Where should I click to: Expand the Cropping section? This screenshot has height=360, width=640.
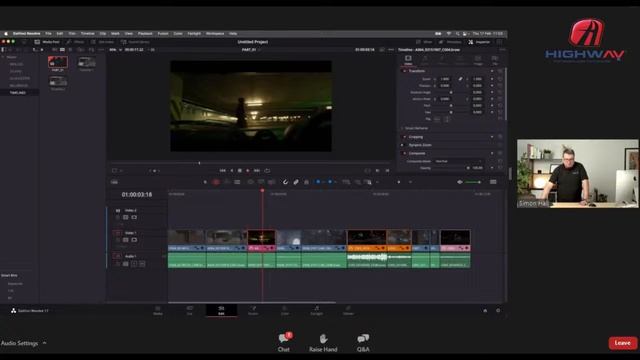click(416, 137)
